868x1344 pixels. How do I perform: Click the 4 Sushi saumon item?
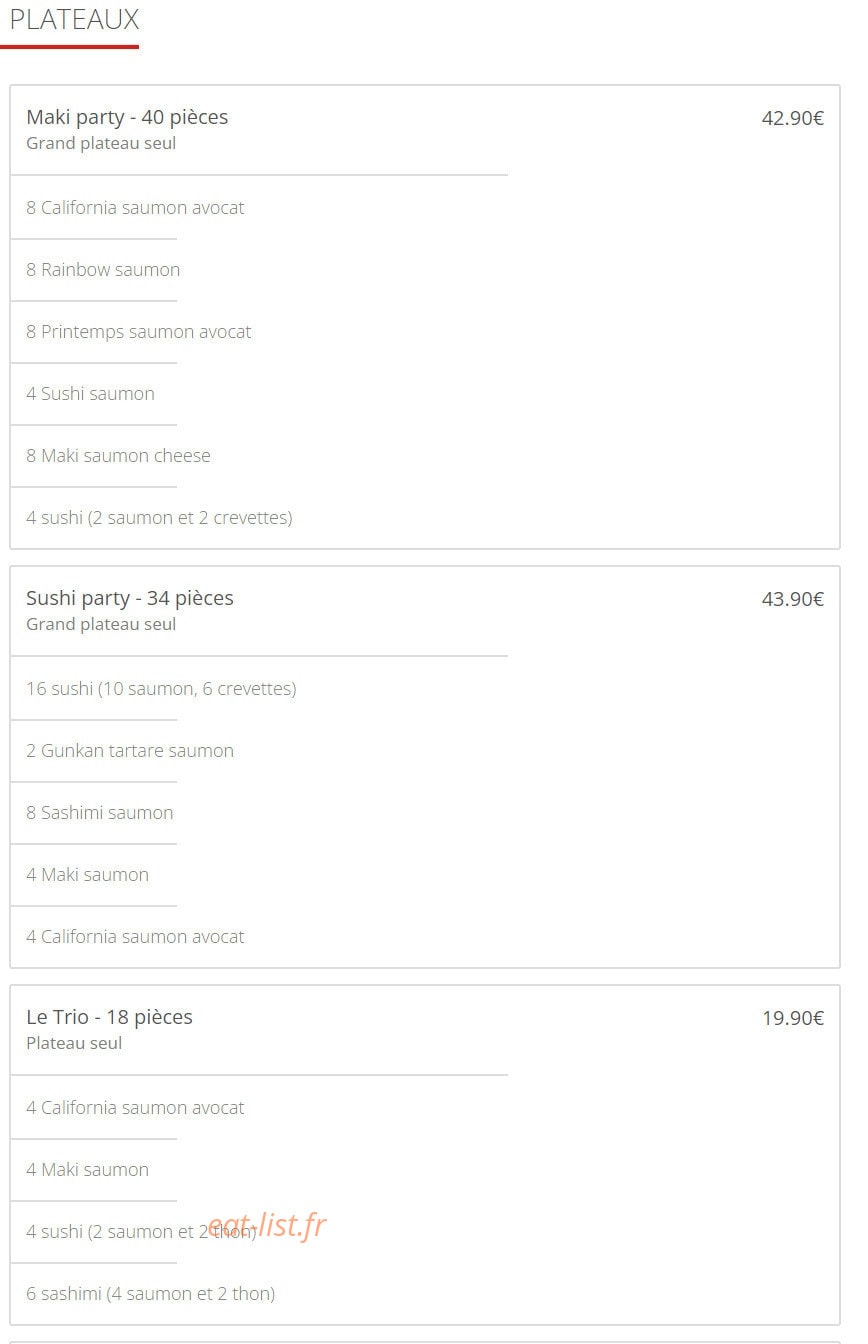(x=90, y=394)
